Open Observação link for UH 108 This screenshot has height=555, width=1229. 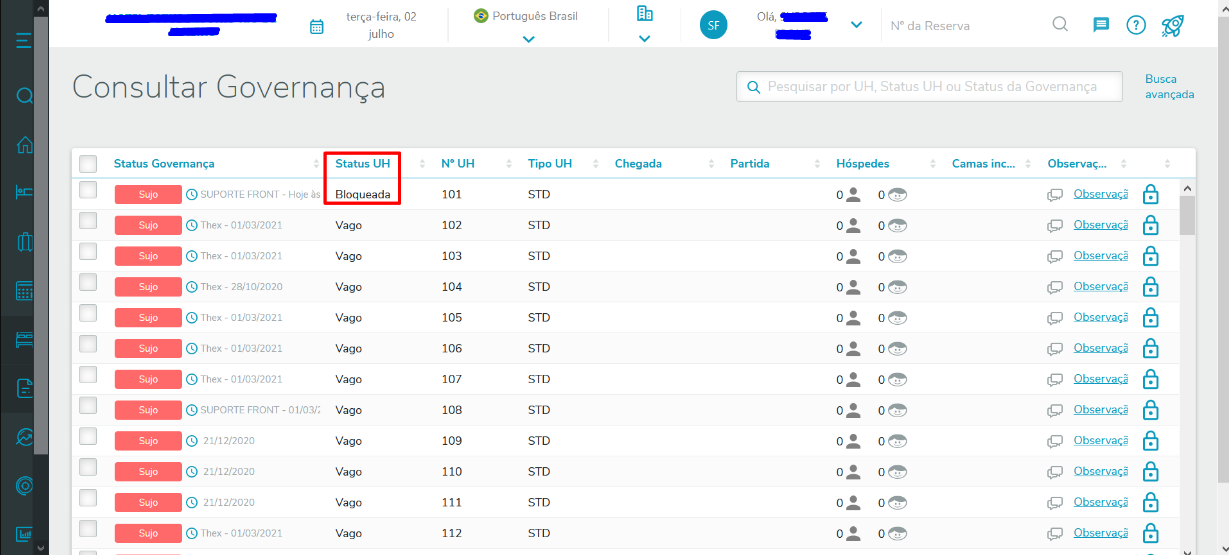tap(1101, 409)
